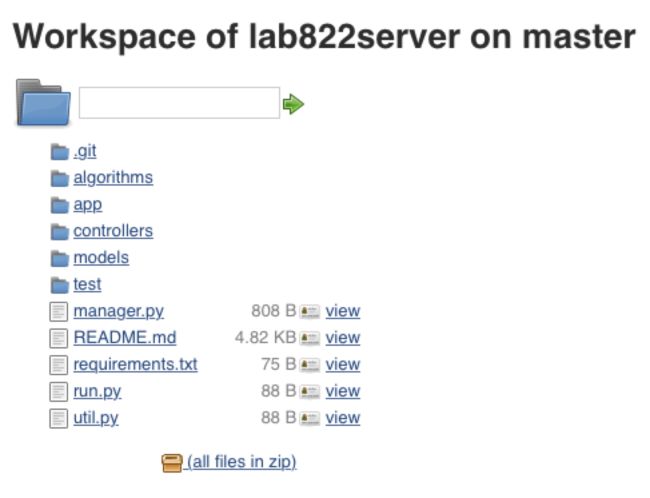Viewport: 650px width, 498px height.
Task: Click the fingerprint icon beside util.py
Action: (x=310, y=418)
